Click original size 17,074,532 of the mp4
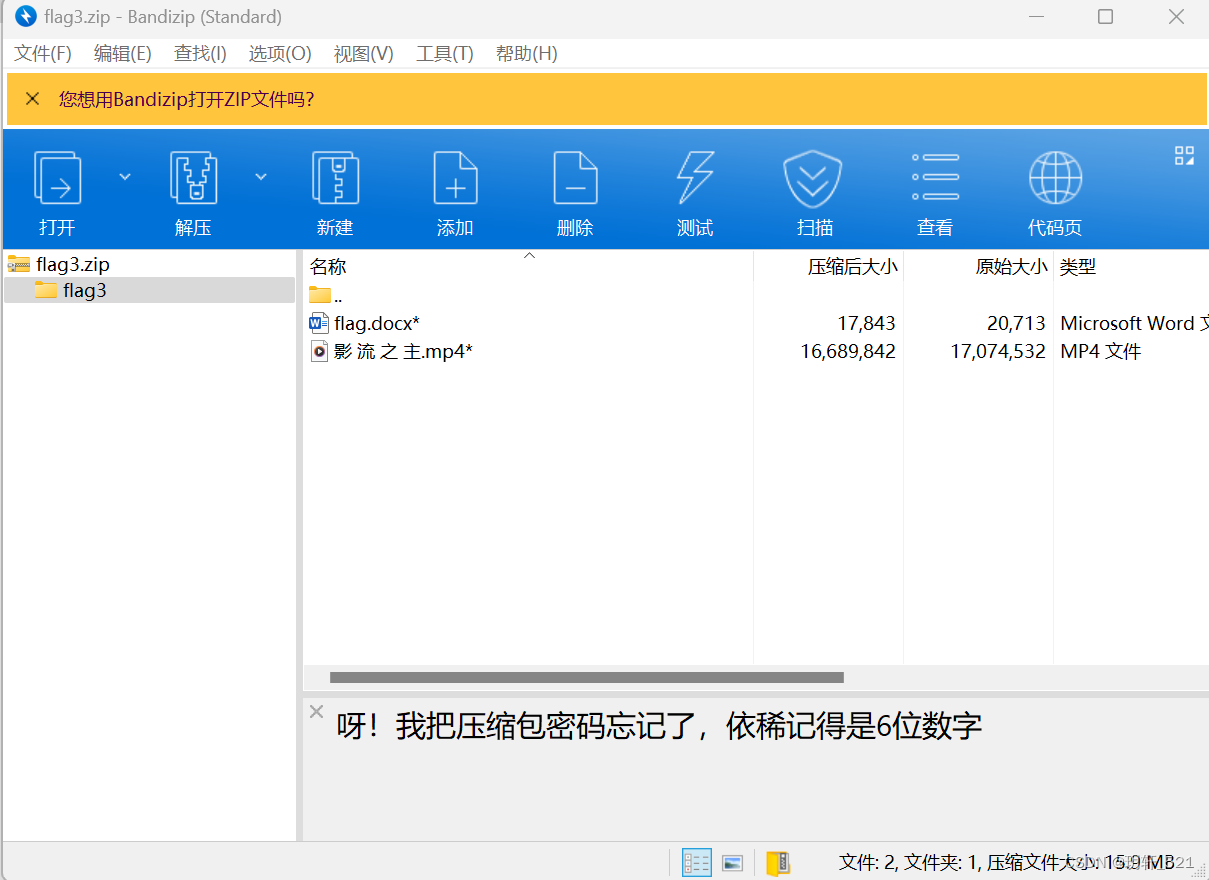Viewport: 1209px width, 880px height. tap(998, 351)
